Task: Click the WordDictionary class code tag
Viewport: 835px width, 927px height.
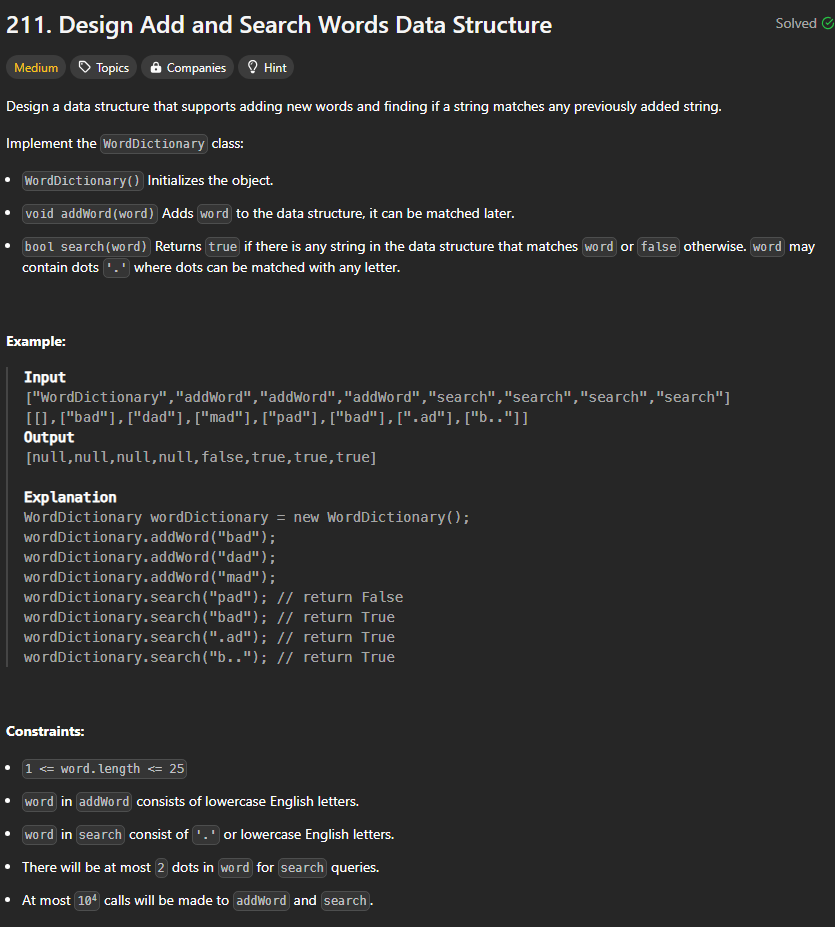Action: pos(154,144)
